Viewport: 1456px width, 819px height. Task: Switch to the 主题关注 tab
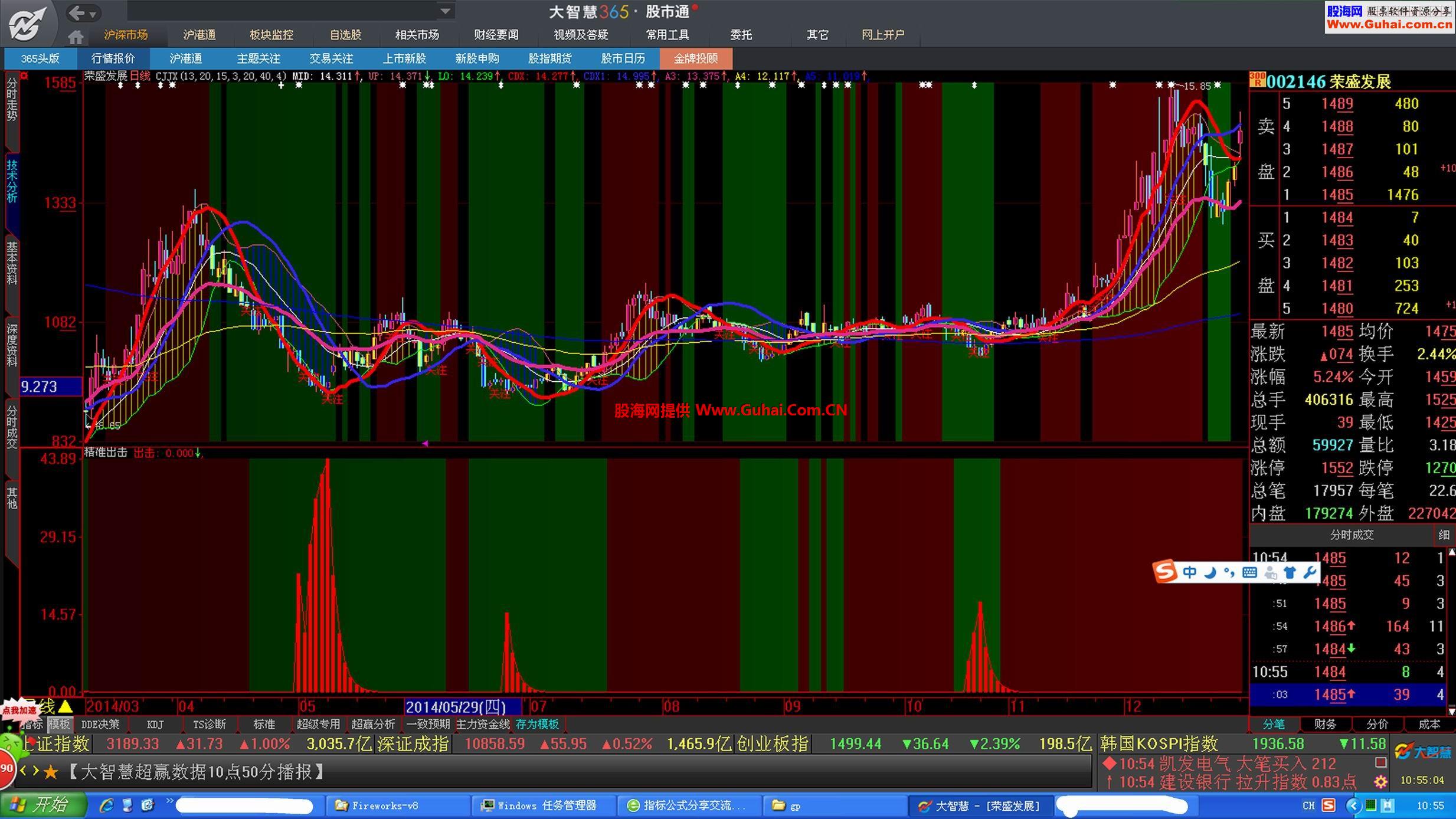coord(259,58)
